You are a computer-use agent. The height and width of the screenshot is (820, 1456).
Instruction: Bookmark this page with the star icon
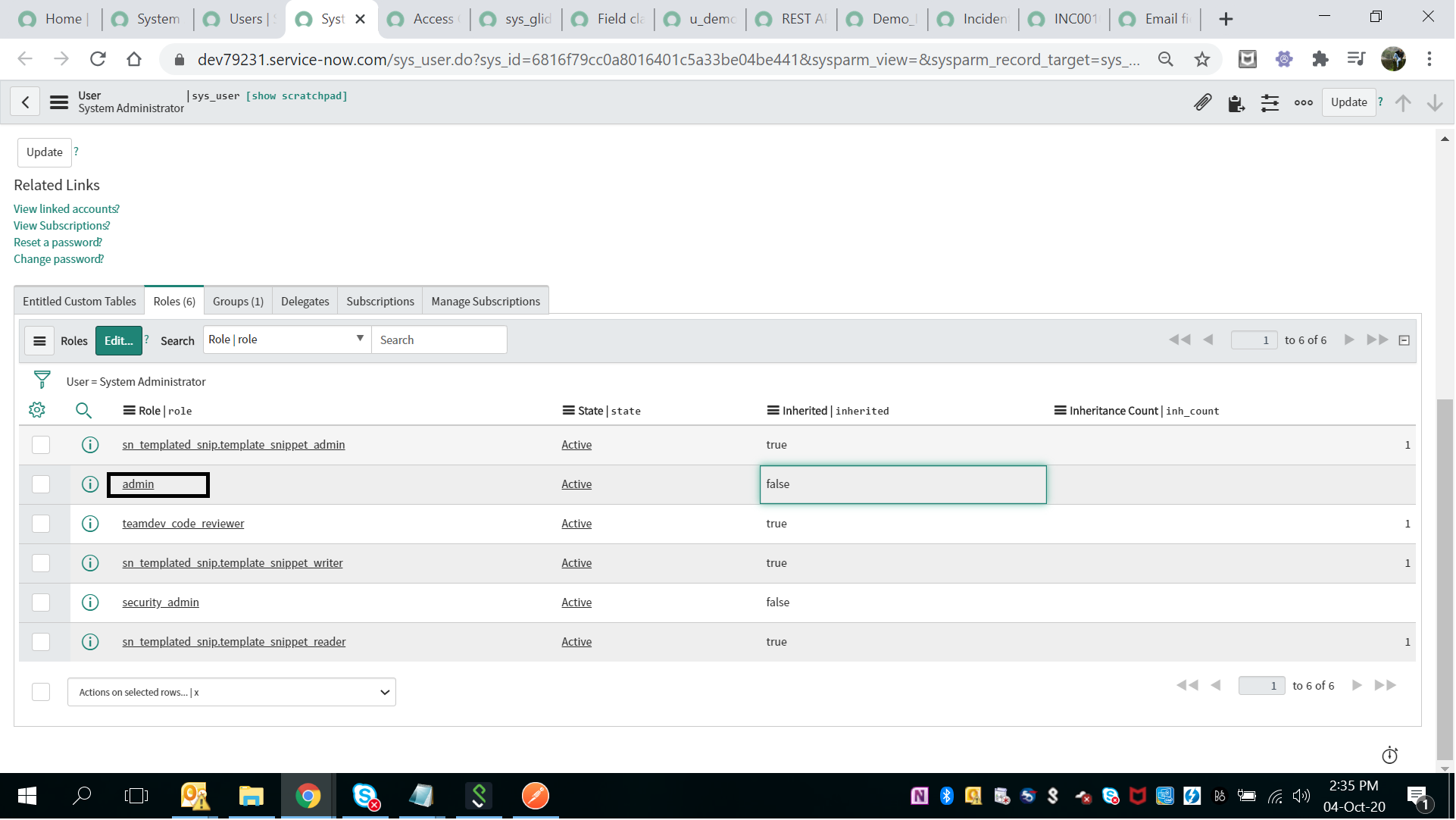1202,59
